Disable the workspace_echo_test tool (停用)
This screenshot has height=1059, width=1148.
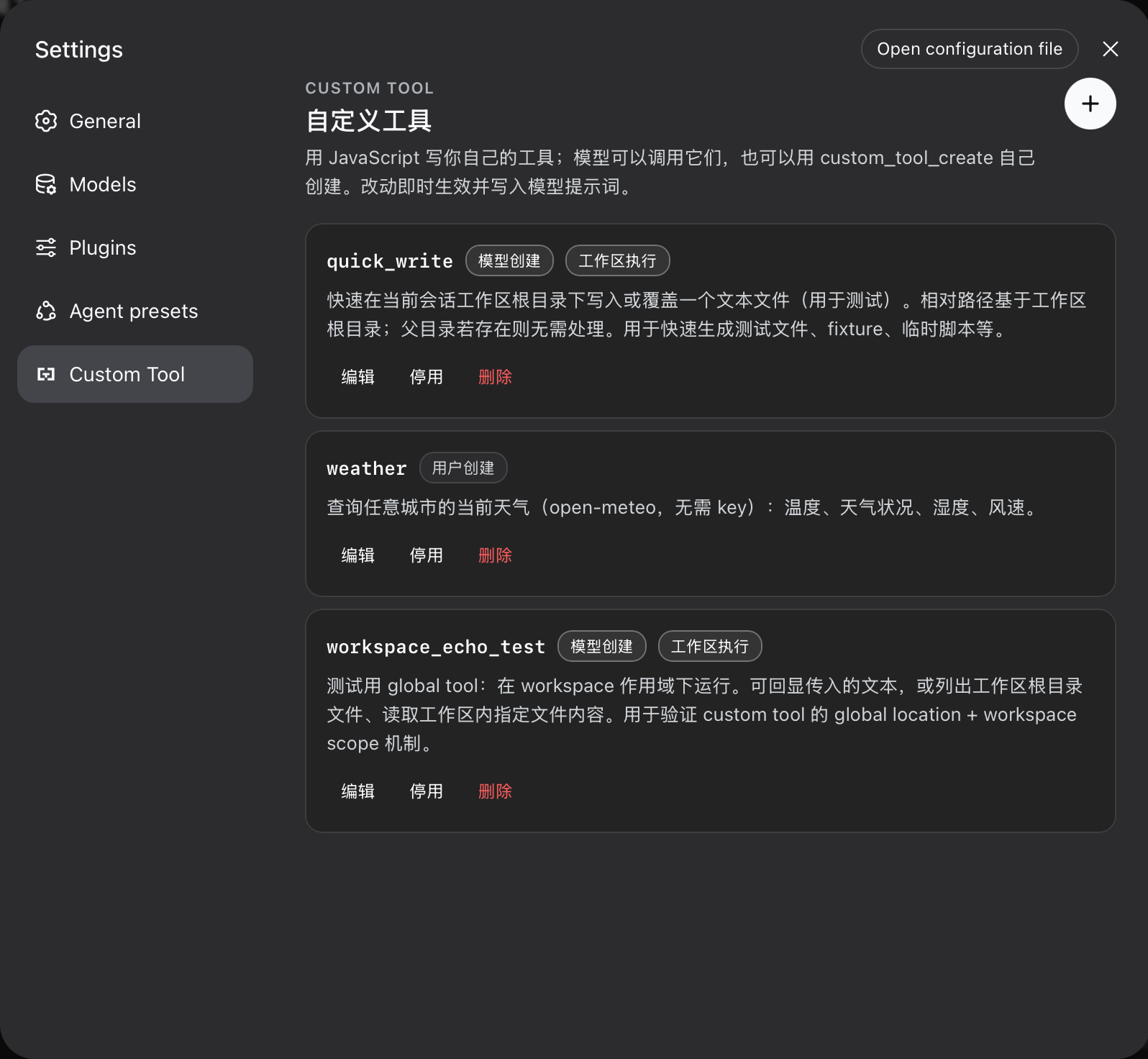(427, 791)
